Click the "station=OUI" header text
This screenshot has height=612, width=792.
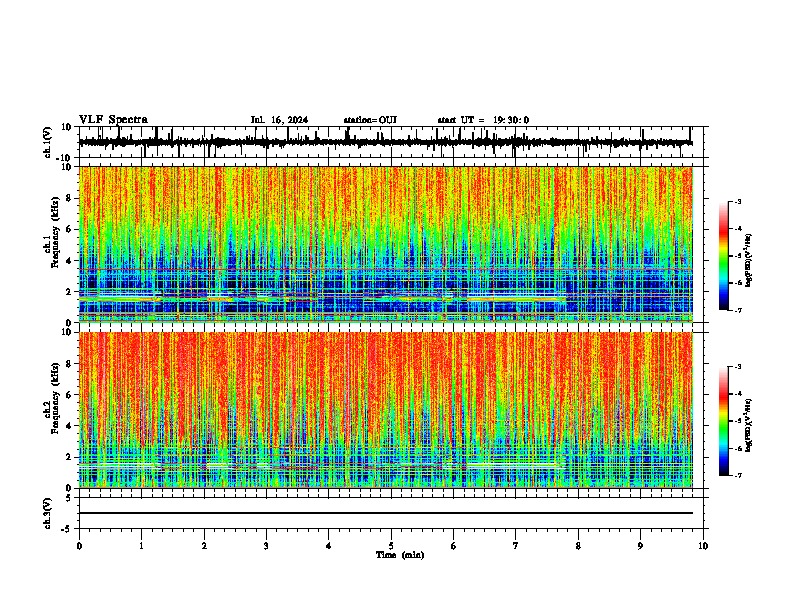pos(370,120)
